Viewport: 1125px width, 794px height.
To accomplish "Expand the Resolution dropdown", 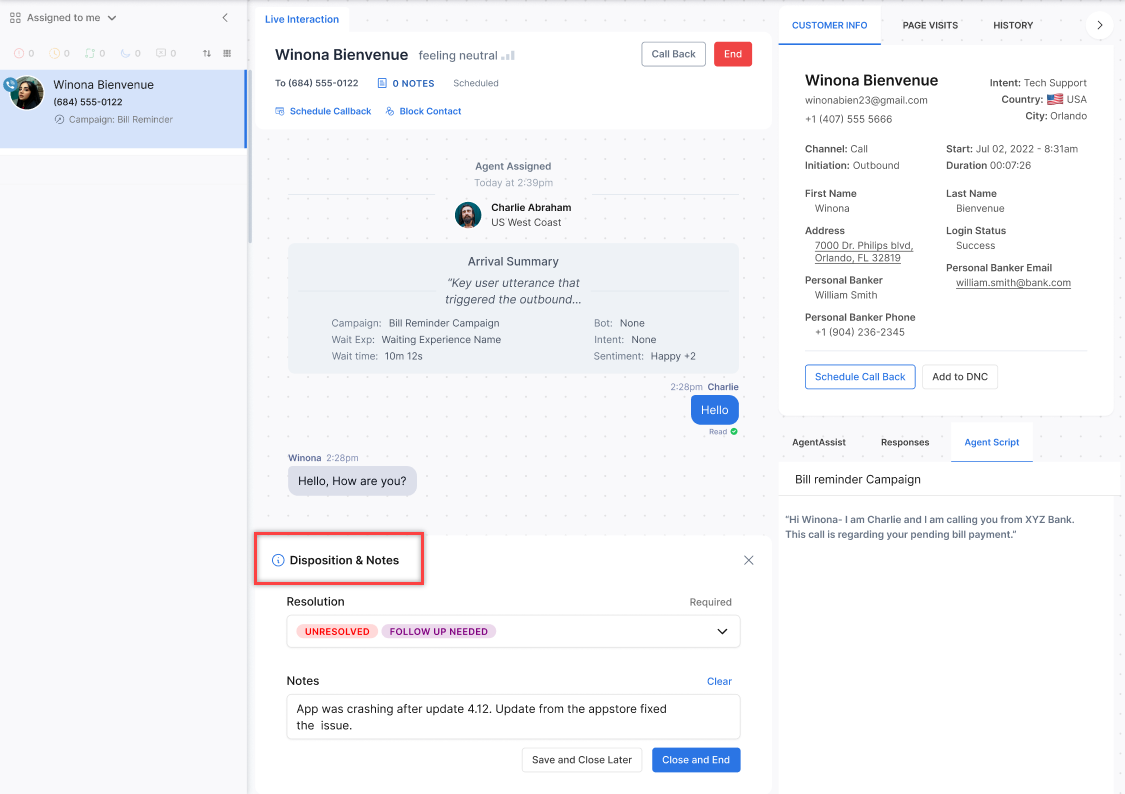I will (x=722, y=632).
